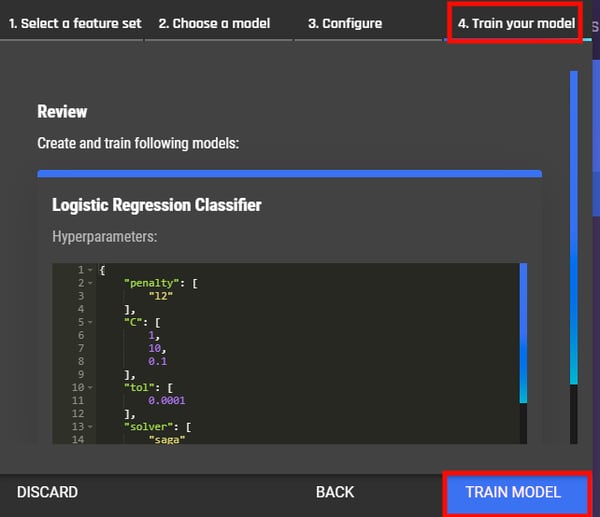Screen dimensions: 600x517
Task: Click the 10 value in the C array
Action: [155, 348]
